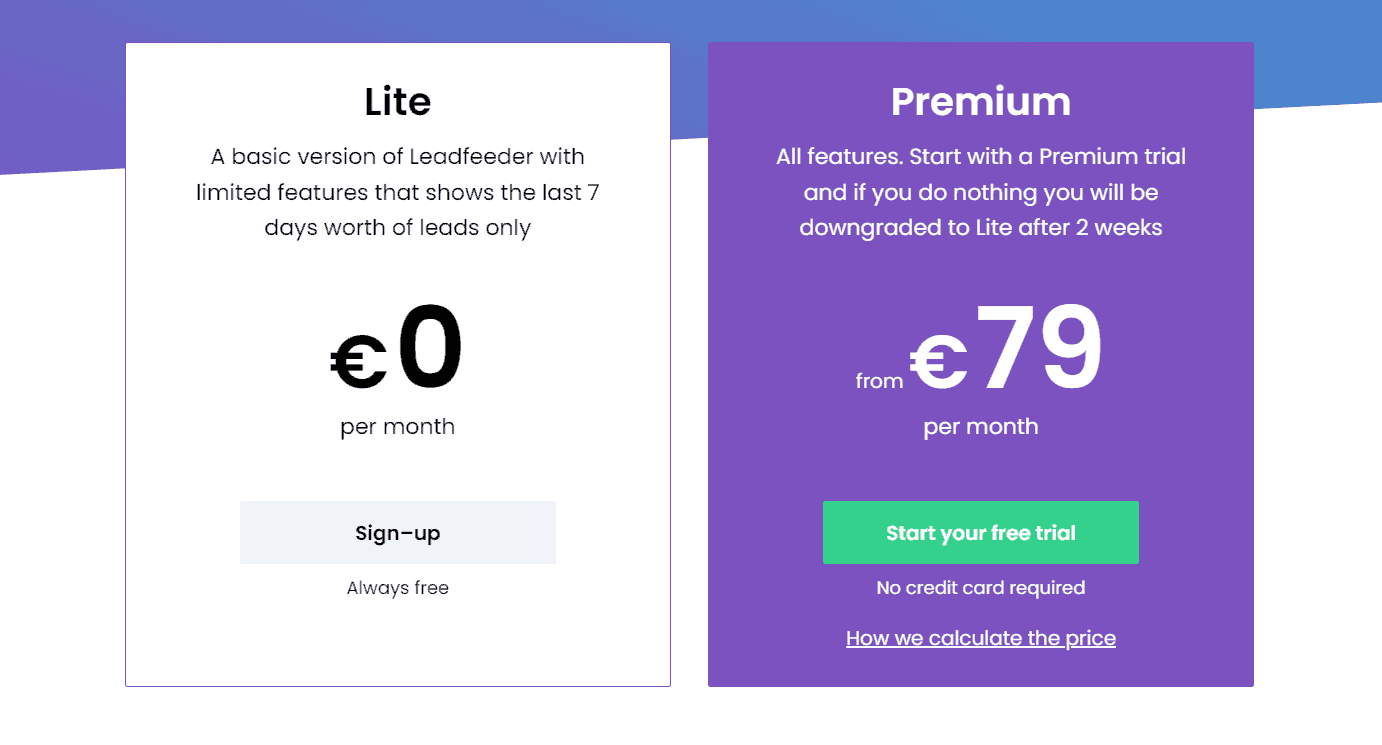
Task: Click the empty area below "Always free" in the Lite card
Action: (x=397, y=645)
